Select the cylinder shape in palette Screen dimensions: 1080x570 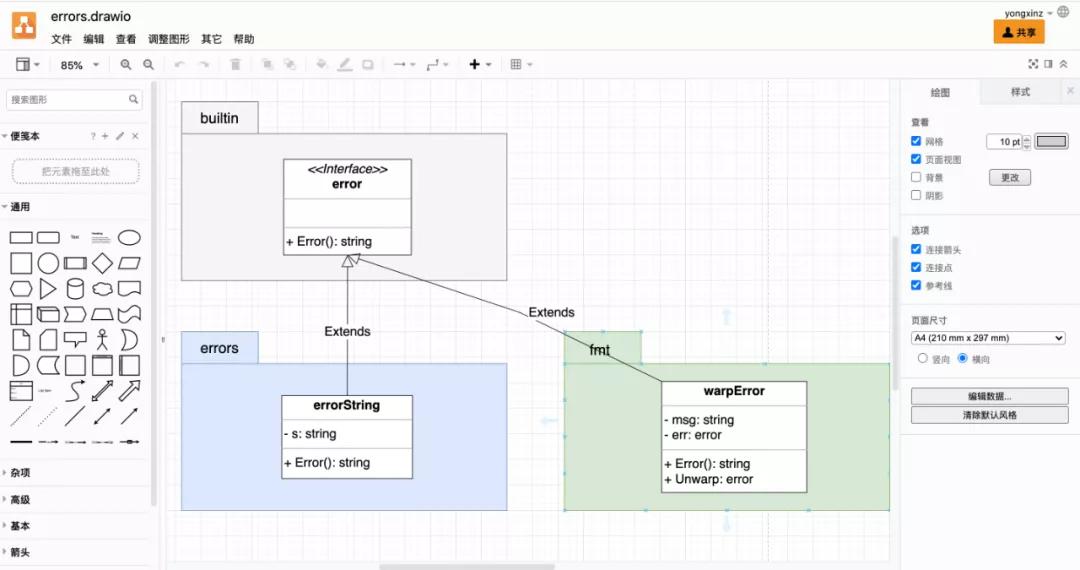pos(75,289)
